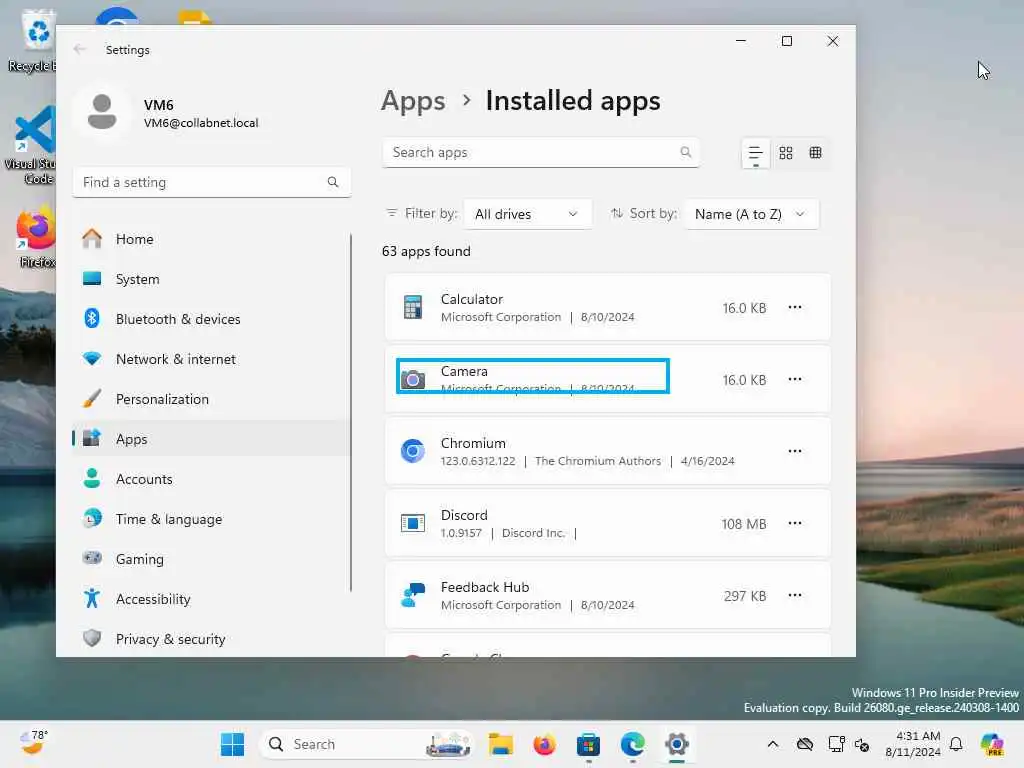This screenshot has height=768, width=1024.
Task: Open more options for Camera
Action: 795,379
